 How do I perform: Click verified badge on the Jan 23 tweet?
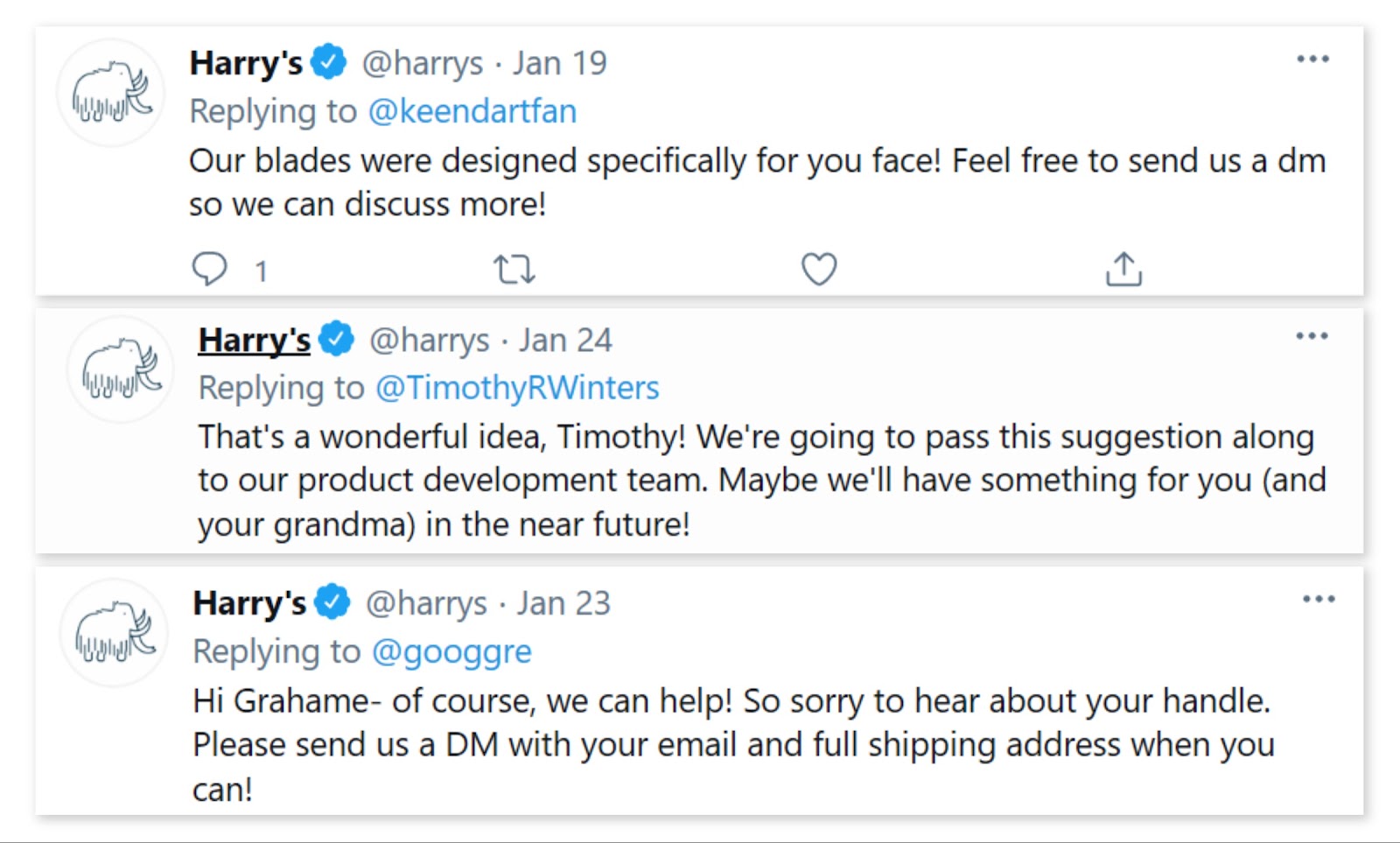(332, 602)
